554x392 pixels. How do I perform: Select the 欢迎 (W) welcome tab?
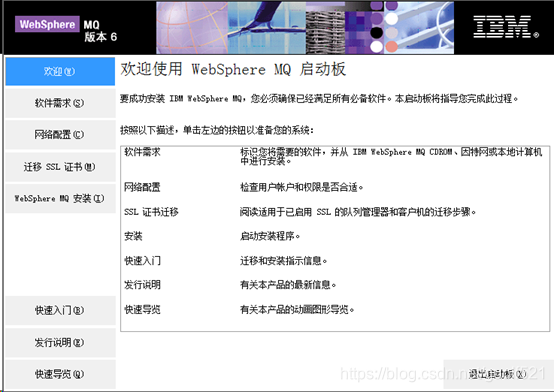click(60, 71)
